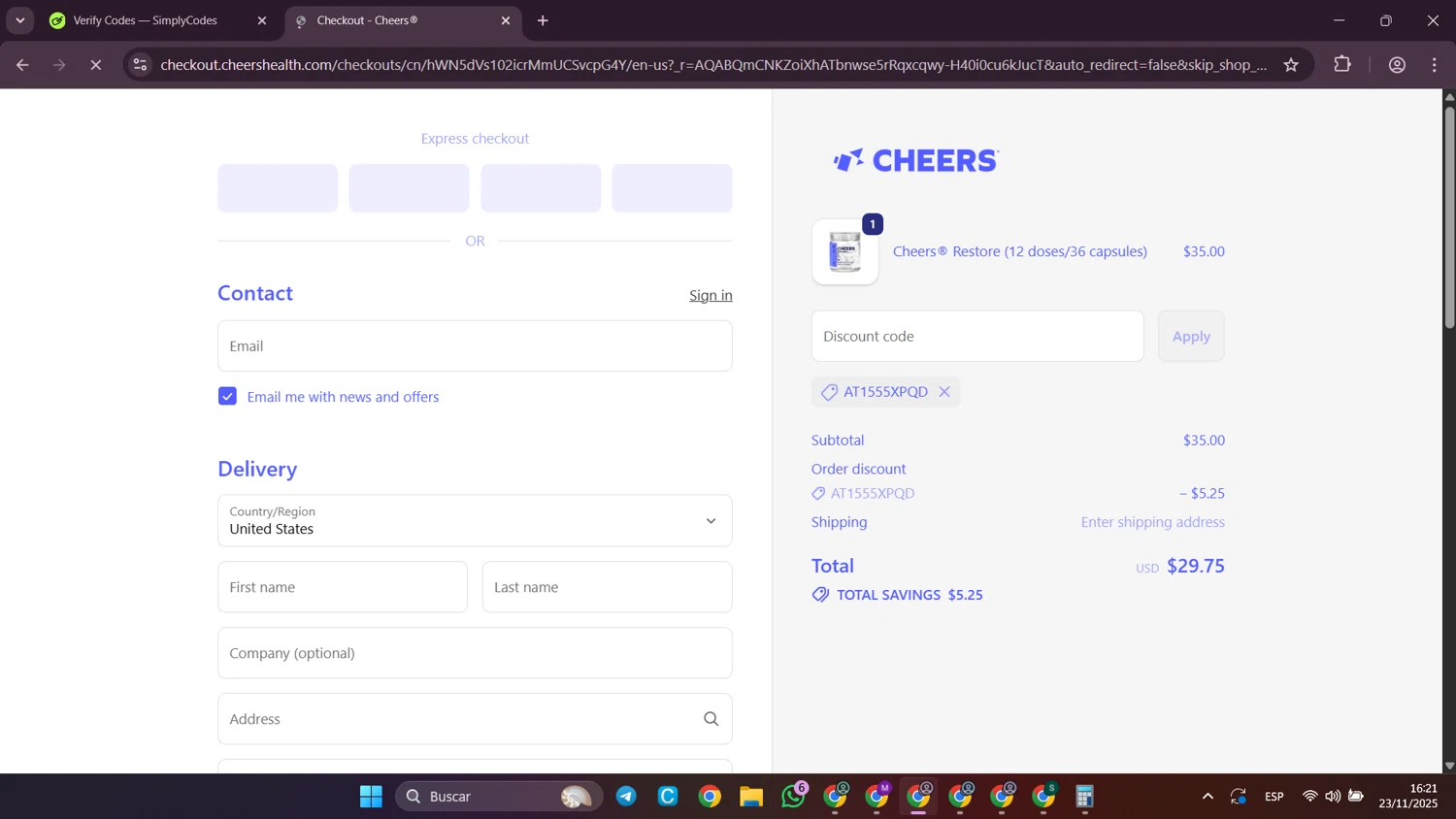
Task: Close the Verify Codes — SimplyCodes tab
Action: tap(262, 20)
